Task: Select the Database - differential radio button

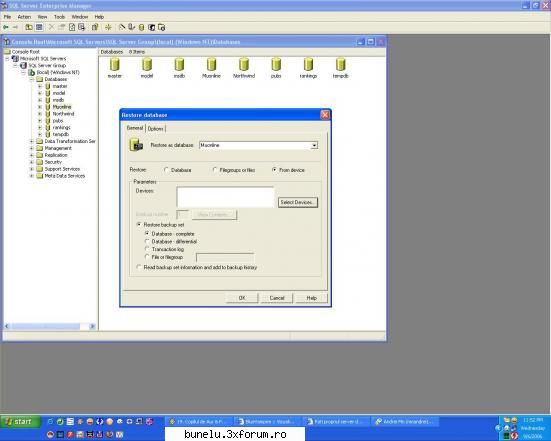Action: tap(147, 241)
